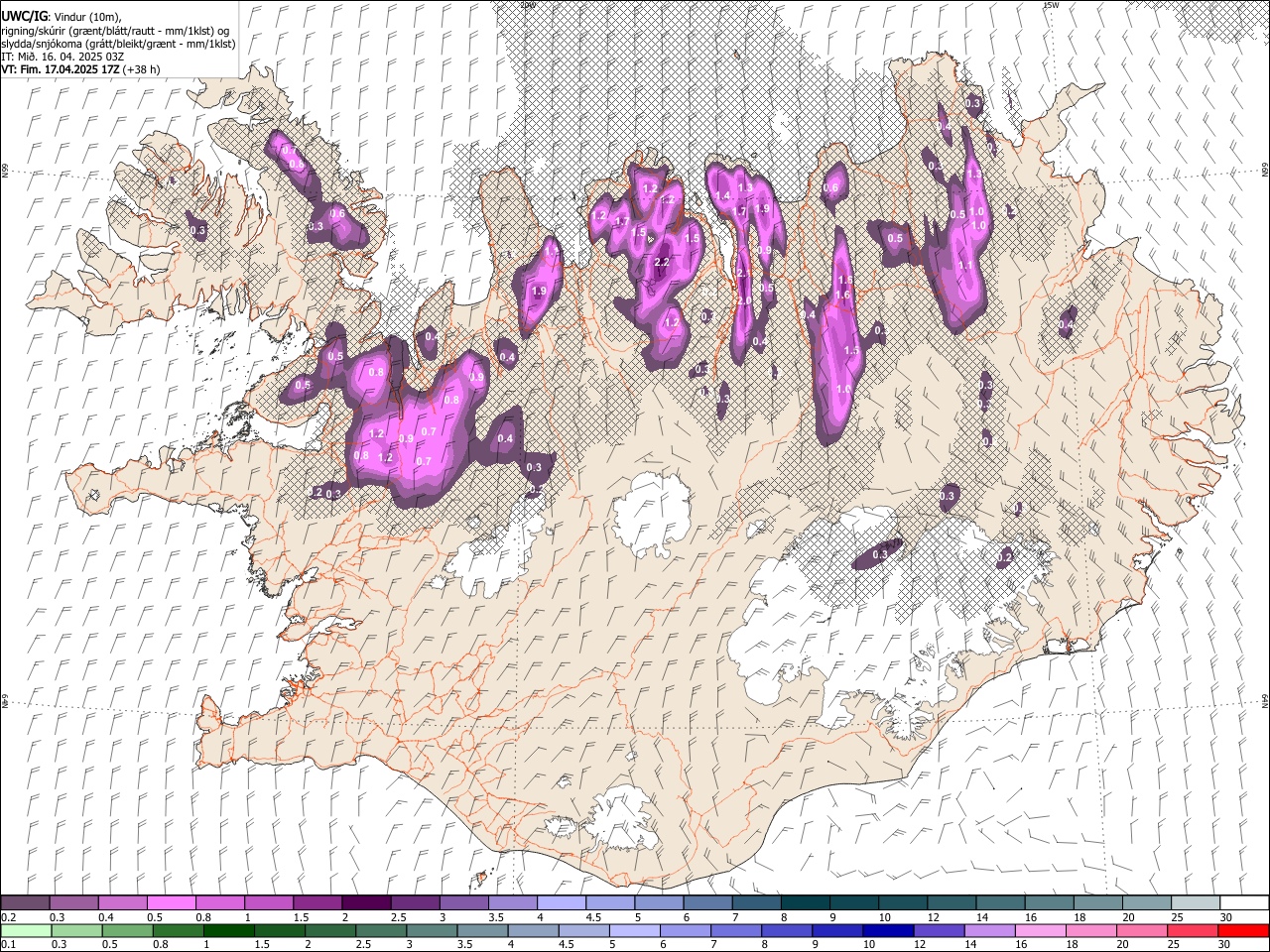Screen dimensions: 1270x952
Task: Click the 'rigning/skúrir' legend description line
Action: [115, 31]
